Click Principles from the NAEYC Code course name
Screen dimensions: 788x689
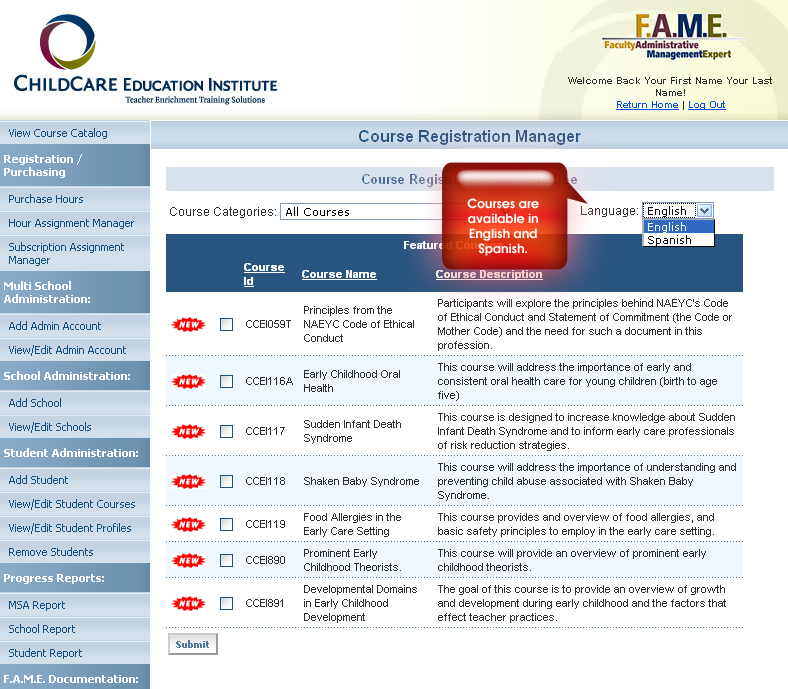[359, 324]
